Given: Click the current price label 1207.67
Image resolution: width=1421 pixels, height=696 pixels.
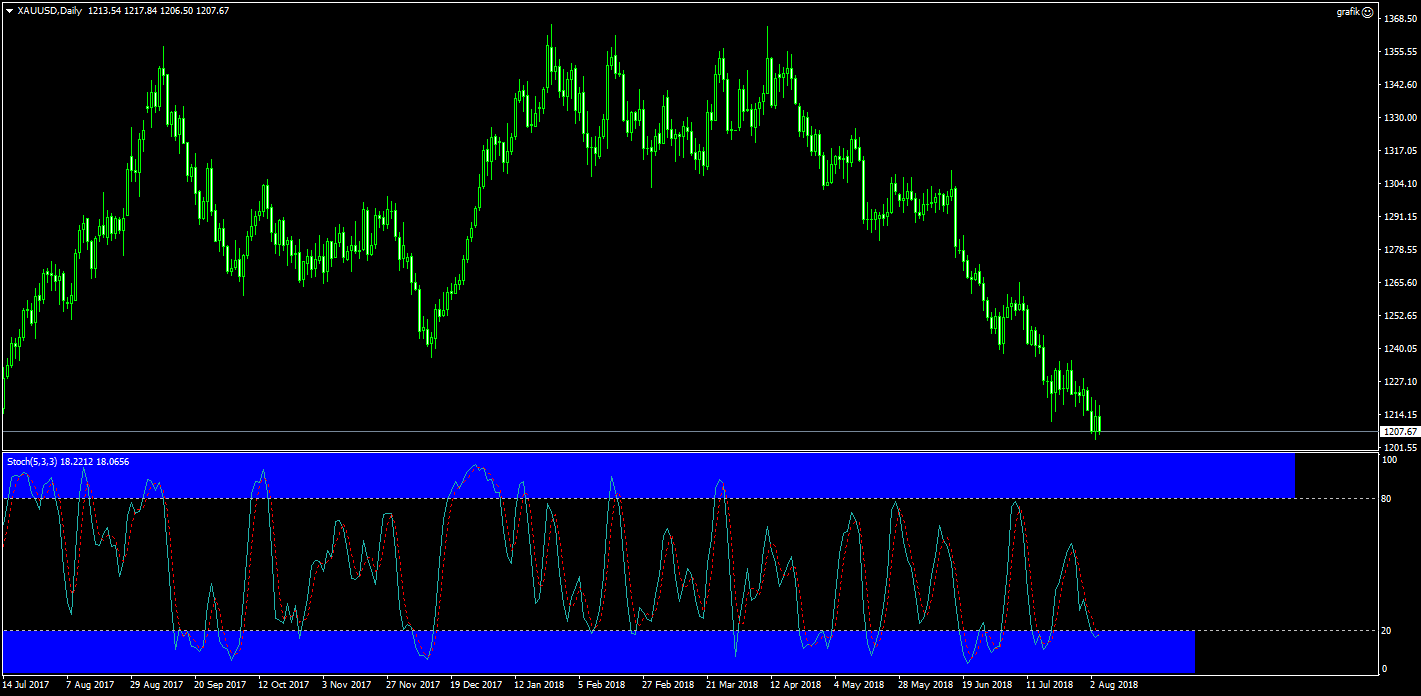Looking at the screenshot, I should pyautogui.click(x=1398, y=431).
